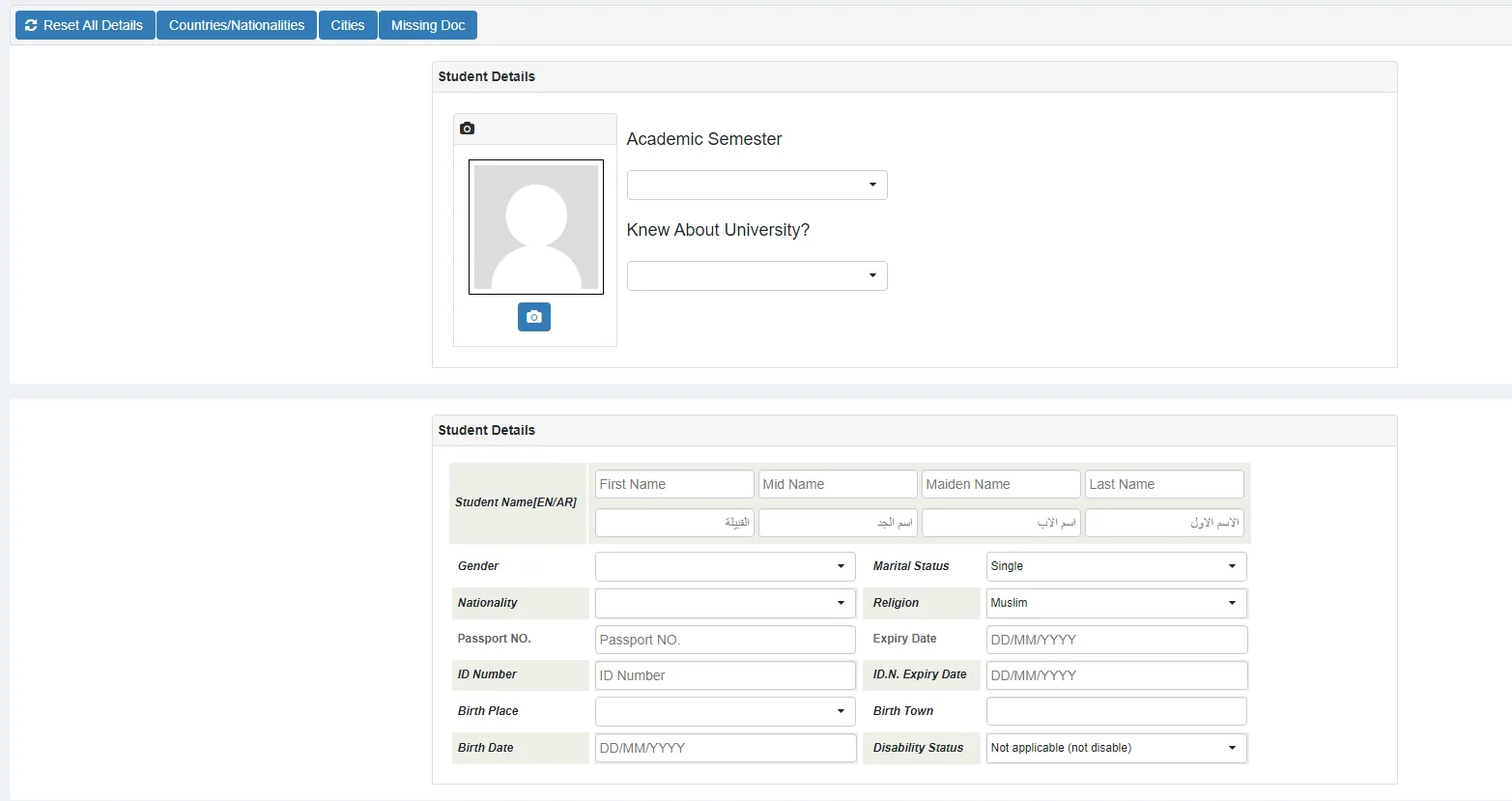Click the Marital Status label
The width and height of the screenshot is (1512, 801).
point(911,566)
